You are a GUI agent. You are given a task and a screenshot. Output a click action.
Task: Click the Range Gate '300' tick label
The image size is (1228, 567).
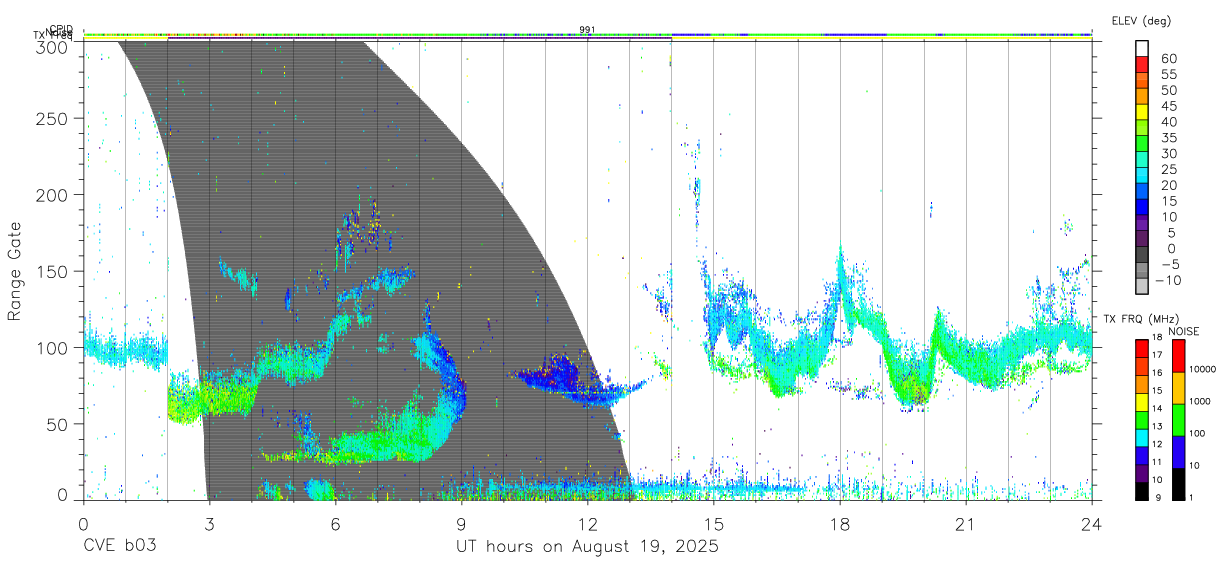54,46
